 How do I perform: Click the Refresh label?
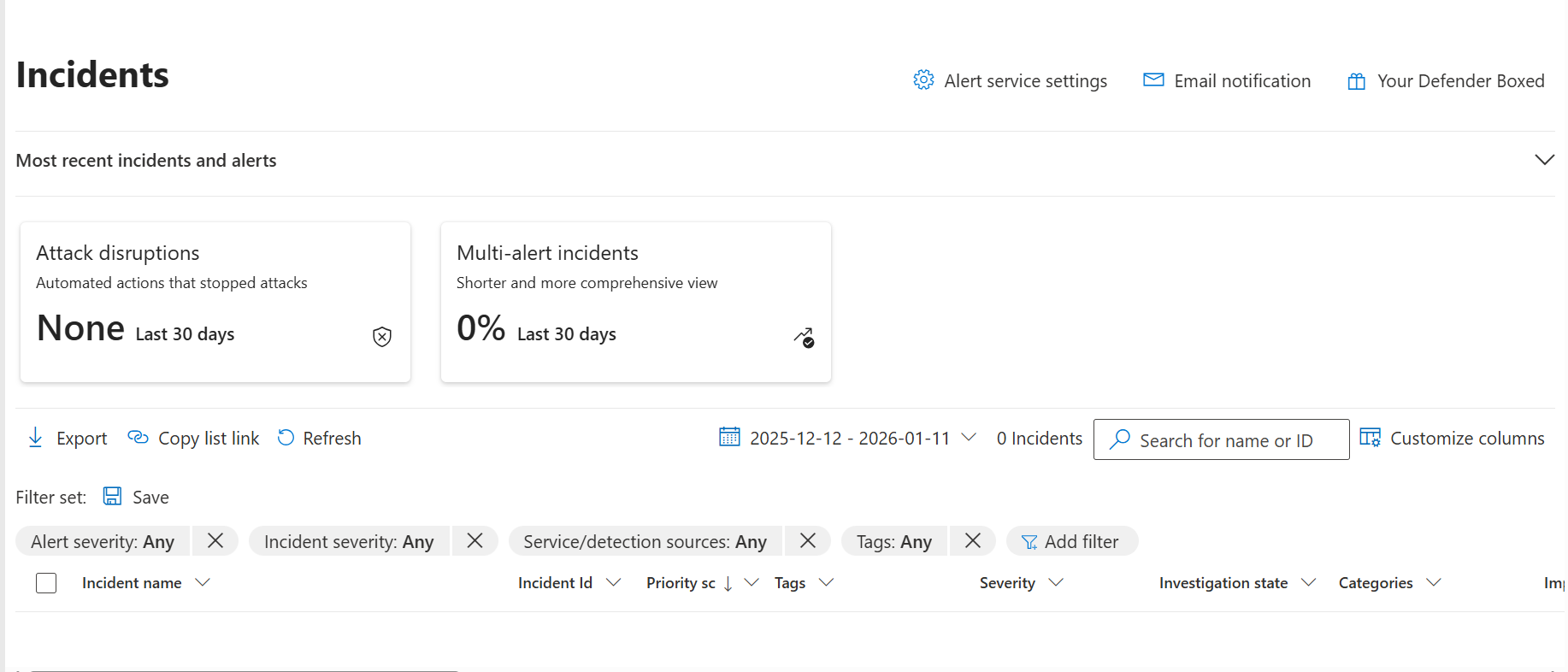click(333, 439)
